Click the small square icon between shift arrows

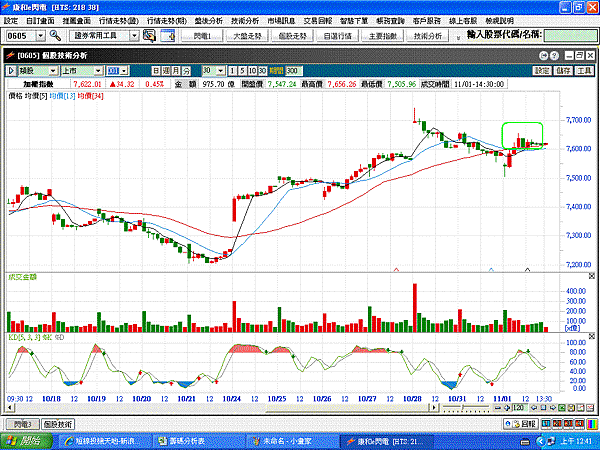coord(543,408)
